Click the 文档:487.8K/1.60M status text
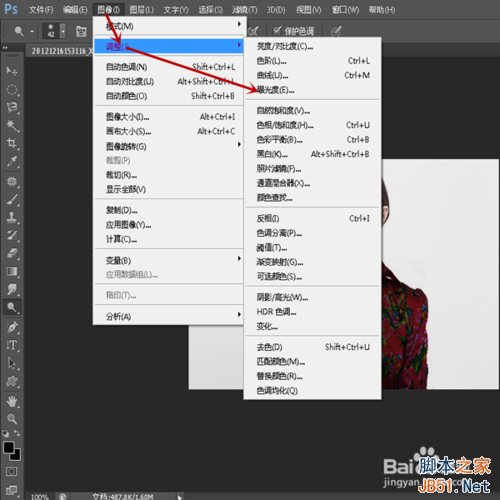This screenshot has height=500, width=500. click(x=123, y=497)
